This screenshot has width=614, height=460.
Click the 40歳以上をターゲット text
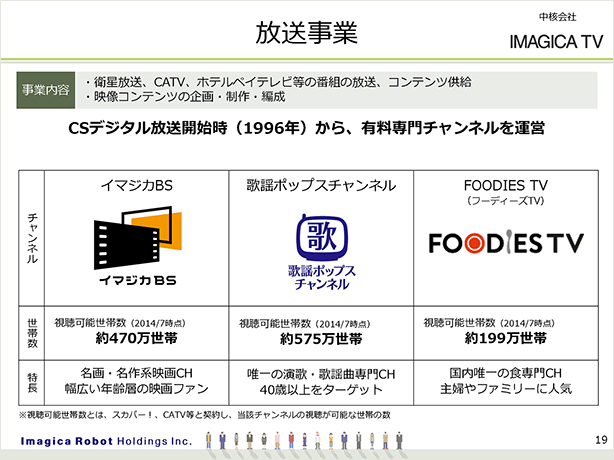(x=321, y=390)
